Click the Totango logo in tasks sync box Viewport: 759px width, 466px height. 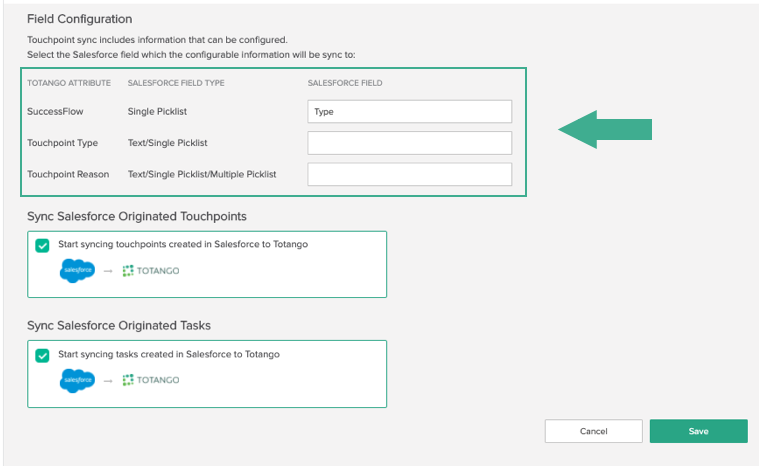pos(151,380)
